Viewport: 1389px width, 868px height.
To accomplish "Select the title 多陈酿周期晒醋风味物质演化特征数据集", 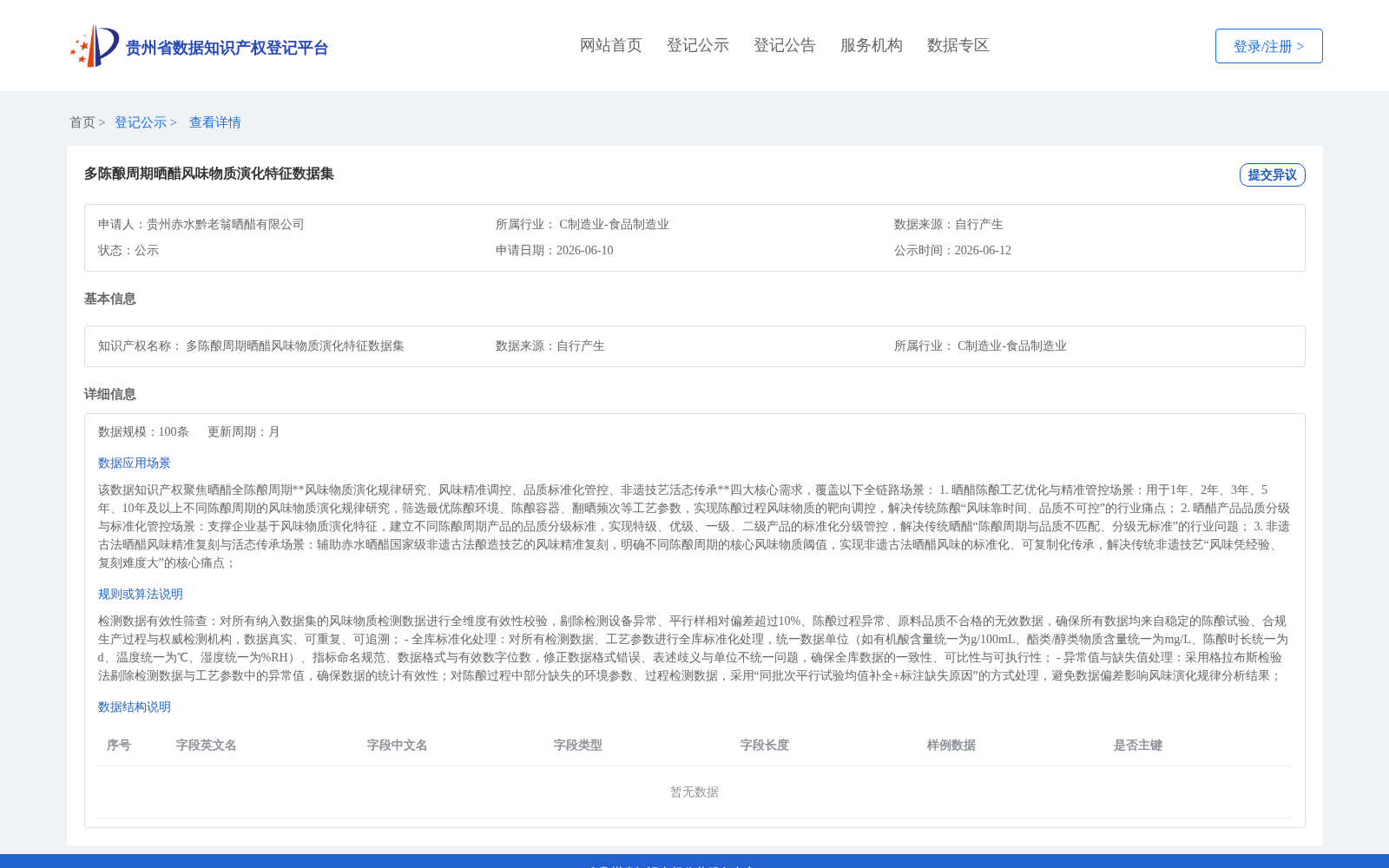I will (209, 174).
